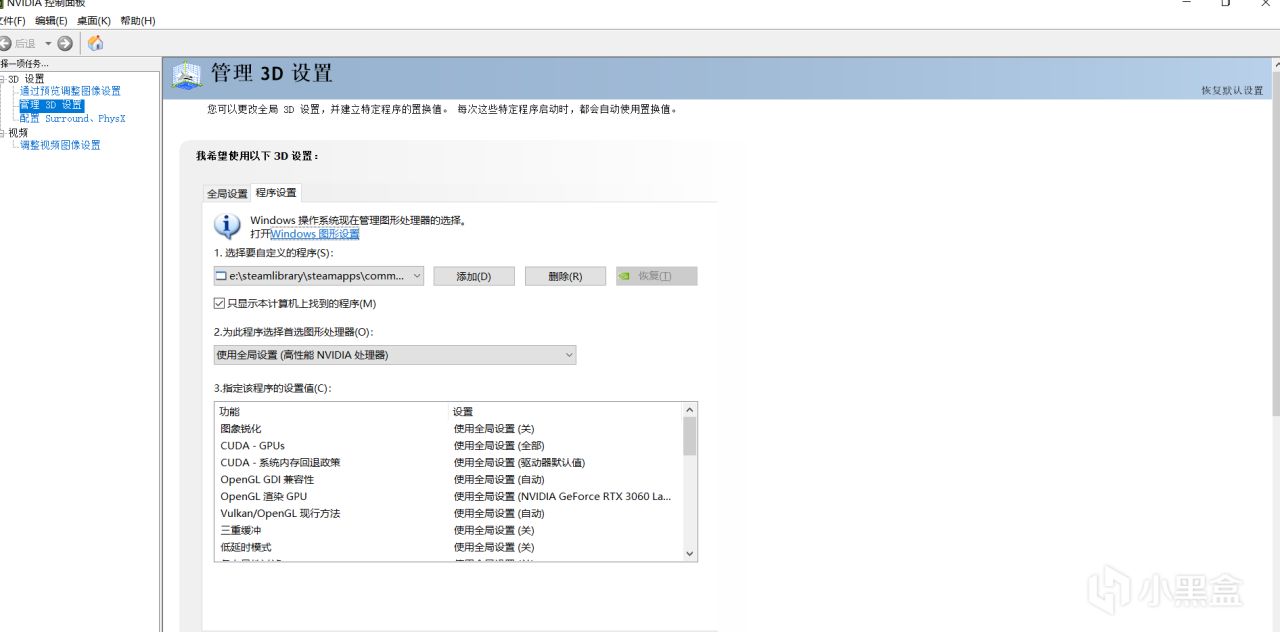Select 图象锐化 setting row

click(x=448, y=429)
